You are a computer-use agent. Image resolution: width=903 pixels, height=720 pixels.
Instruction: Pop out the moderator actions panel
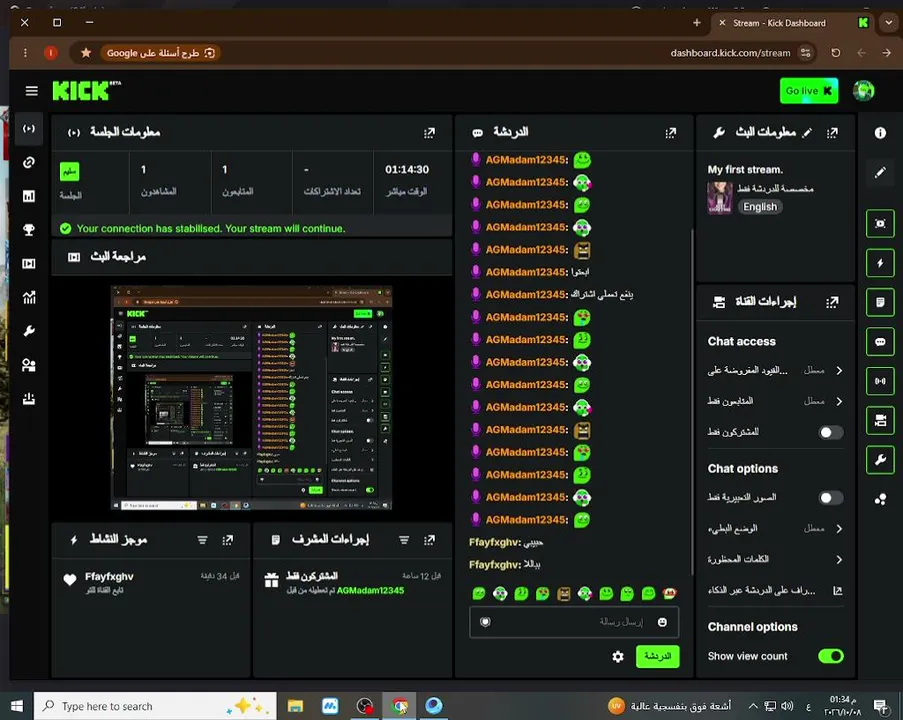430,540
